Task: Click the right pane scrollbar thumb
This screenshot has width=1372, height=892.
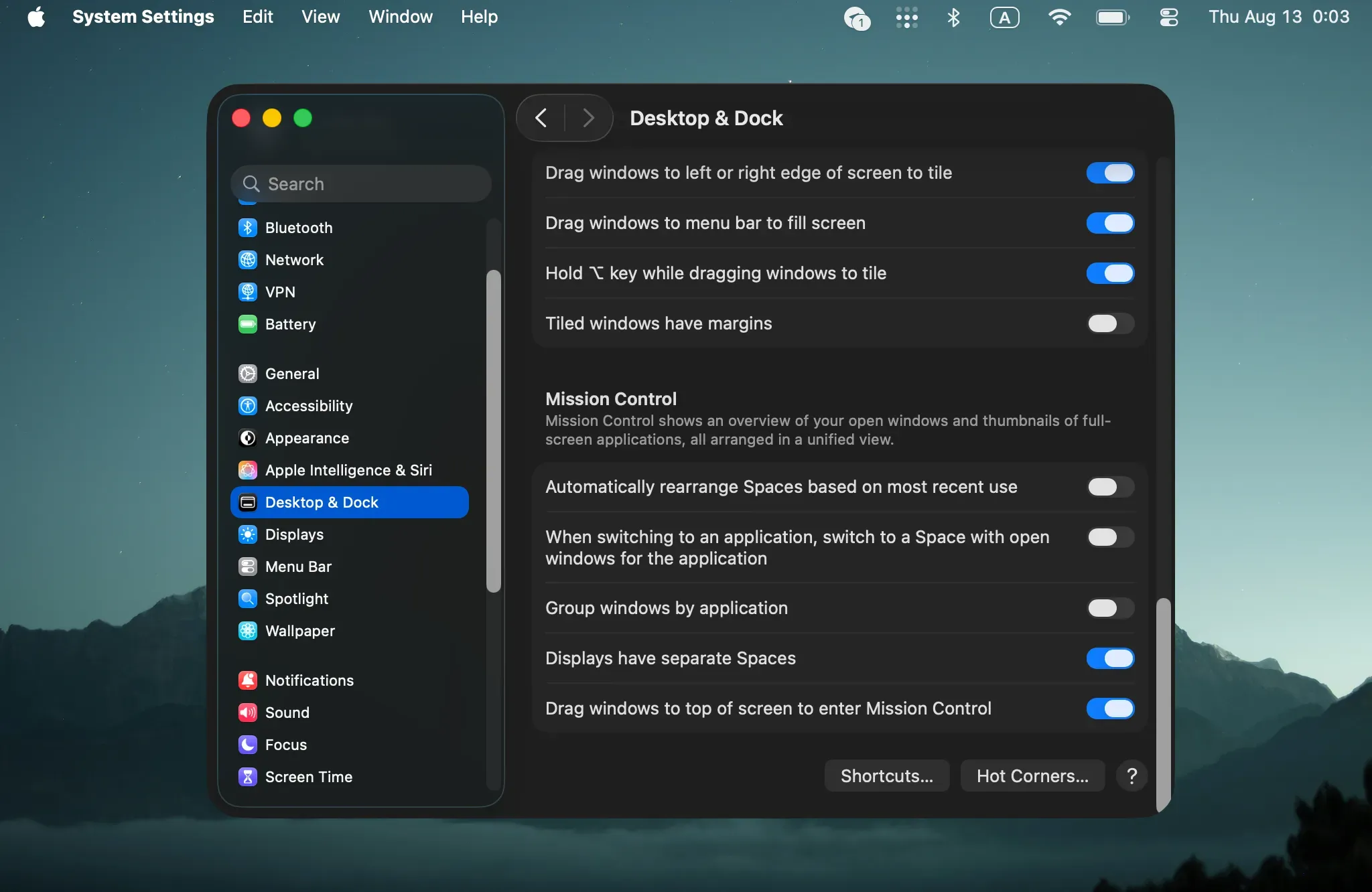Action: (1164, 704)
